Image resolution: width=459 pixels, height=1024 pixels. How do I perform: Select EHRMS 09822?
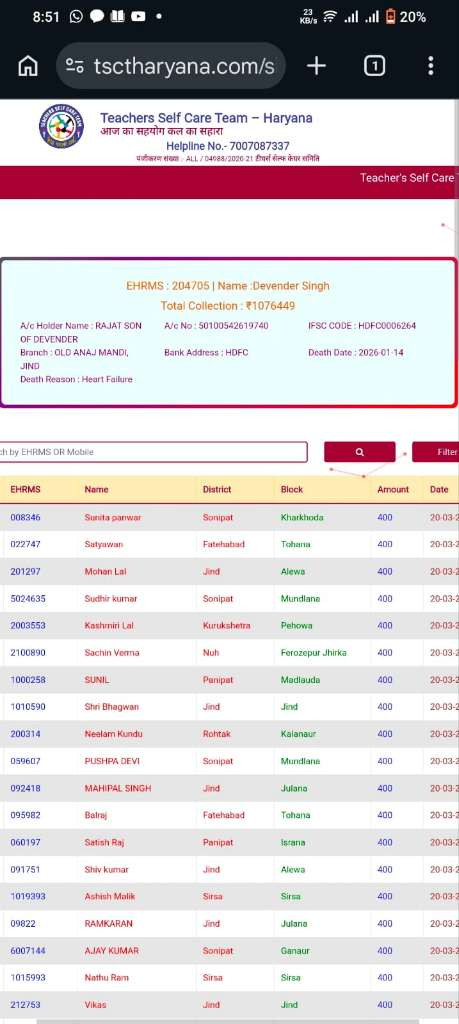[23, 924]
